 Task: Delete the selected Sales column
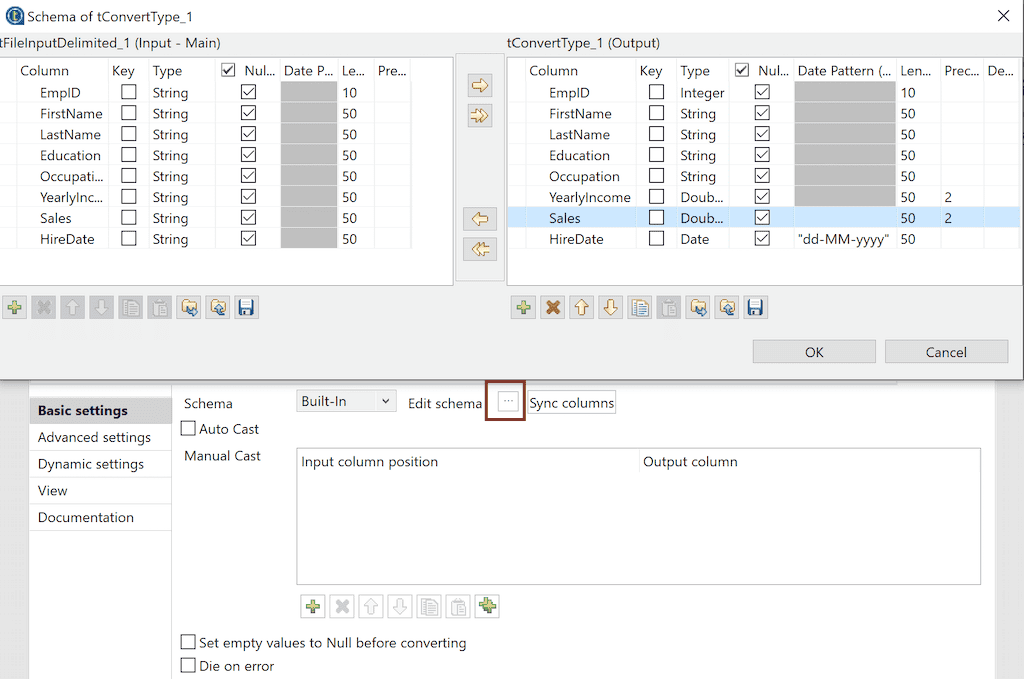[x=552, y=307]
